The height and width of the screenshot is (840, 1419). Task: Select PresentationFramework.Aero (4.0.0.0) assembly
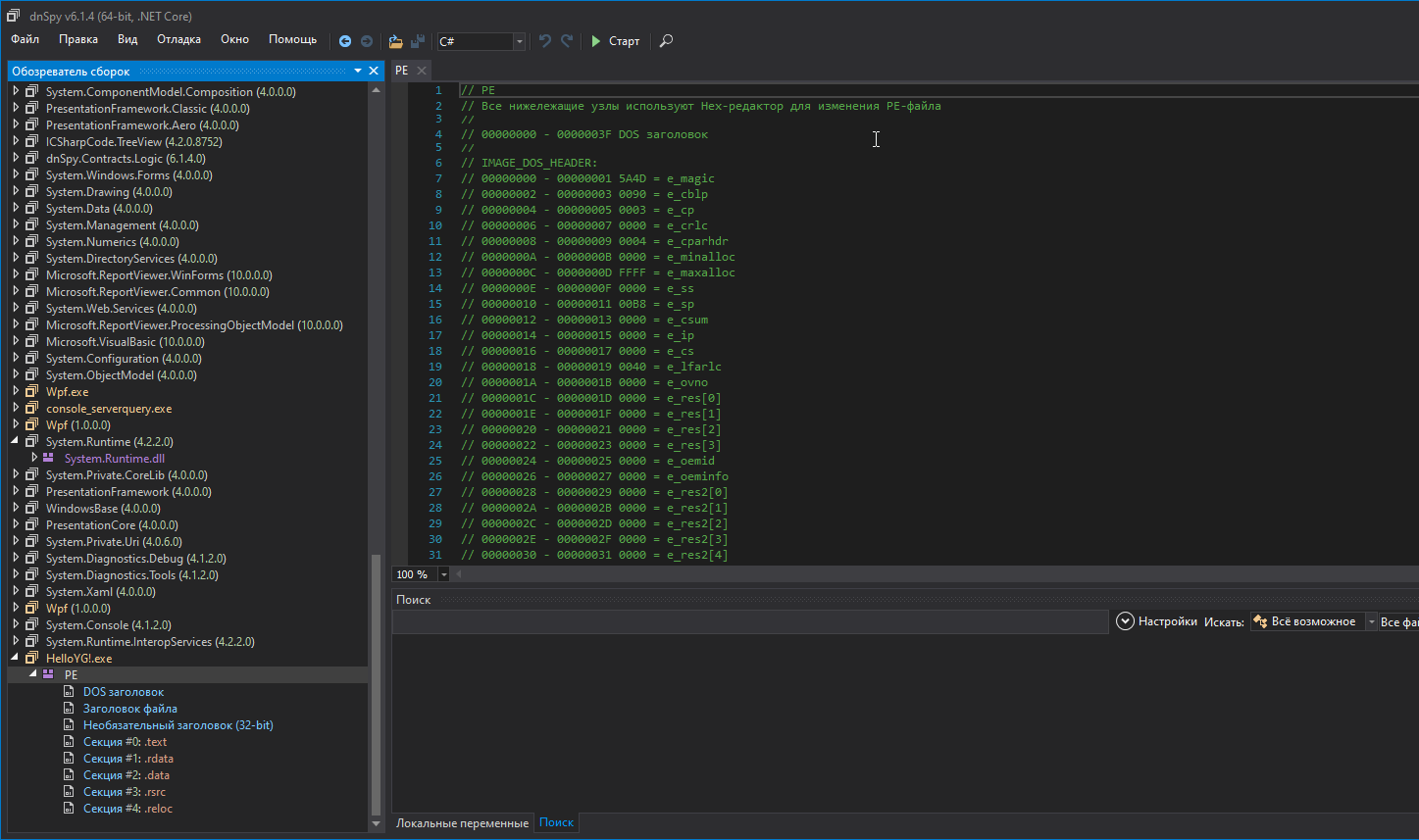tap(142, 124)
